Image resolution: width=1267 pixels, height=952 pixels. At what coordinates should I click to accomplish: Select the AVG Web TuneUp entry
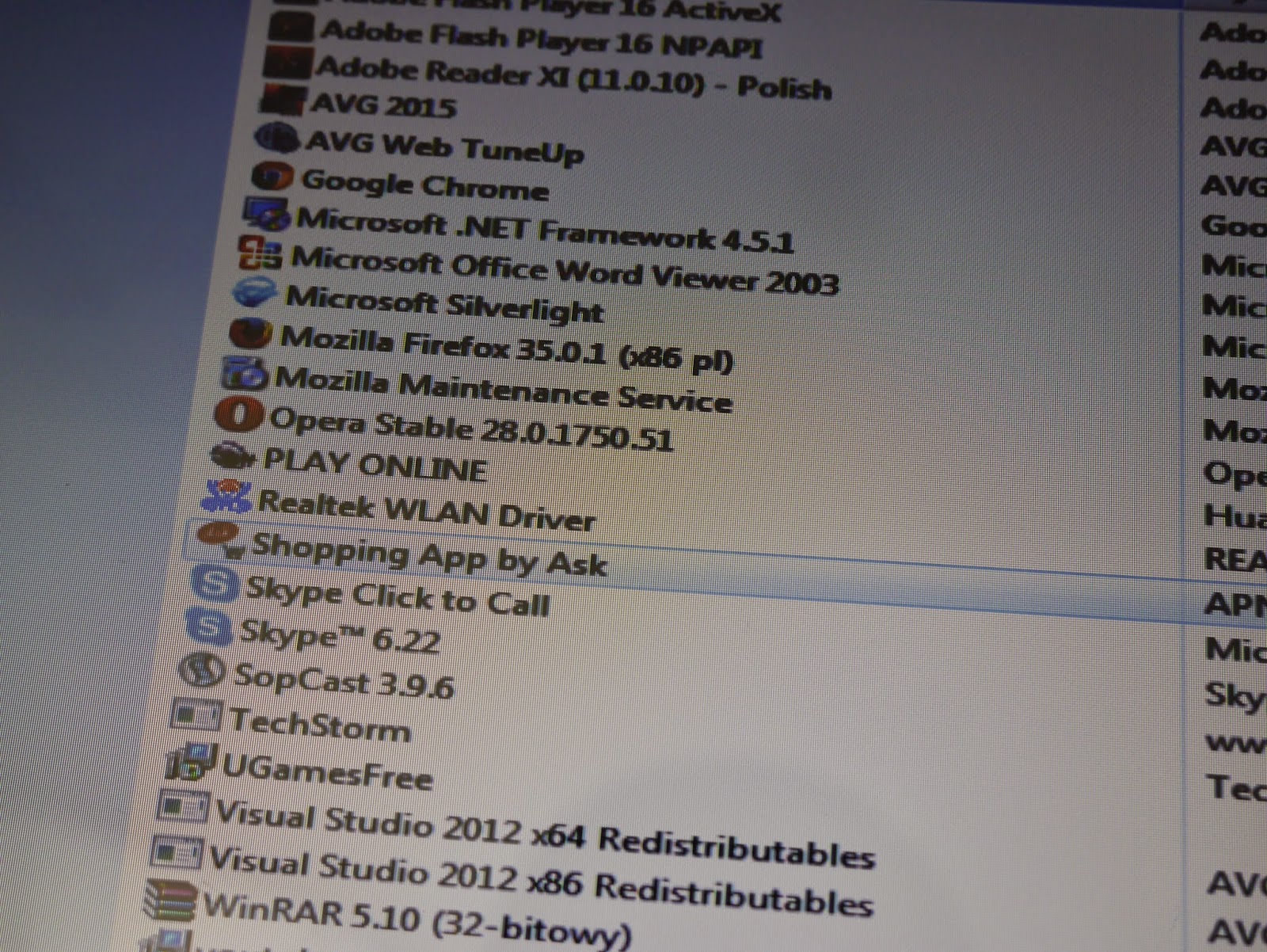pos(444,147)
